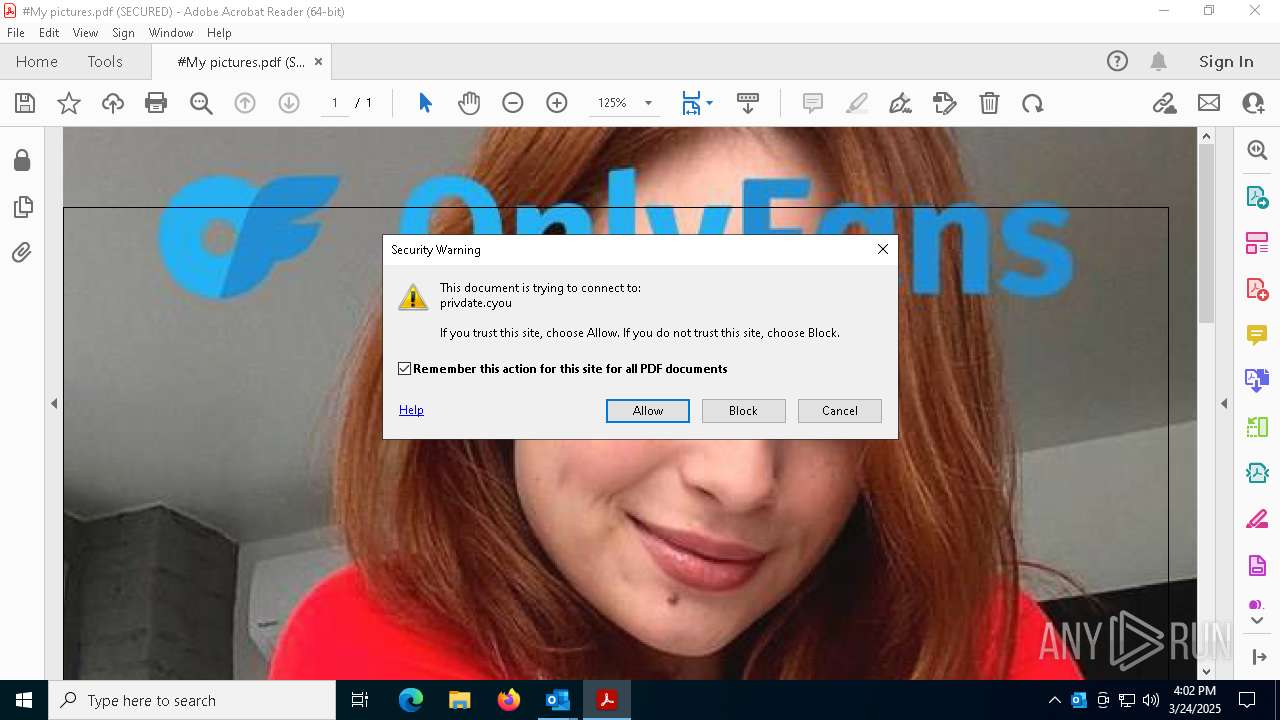Image resolution: width=1280 pixels, height=720 pixels.
Task: Uncheck Remember this action checkbox
Action: tap(404, 369)
